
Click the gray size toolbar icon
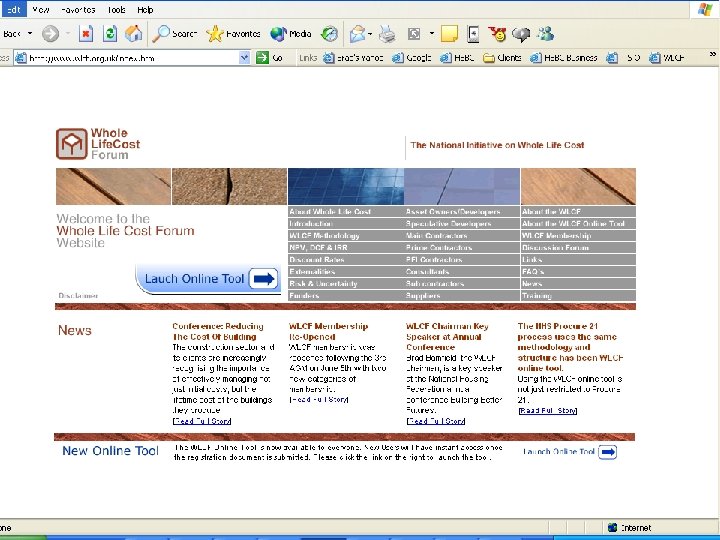point(414,34)
